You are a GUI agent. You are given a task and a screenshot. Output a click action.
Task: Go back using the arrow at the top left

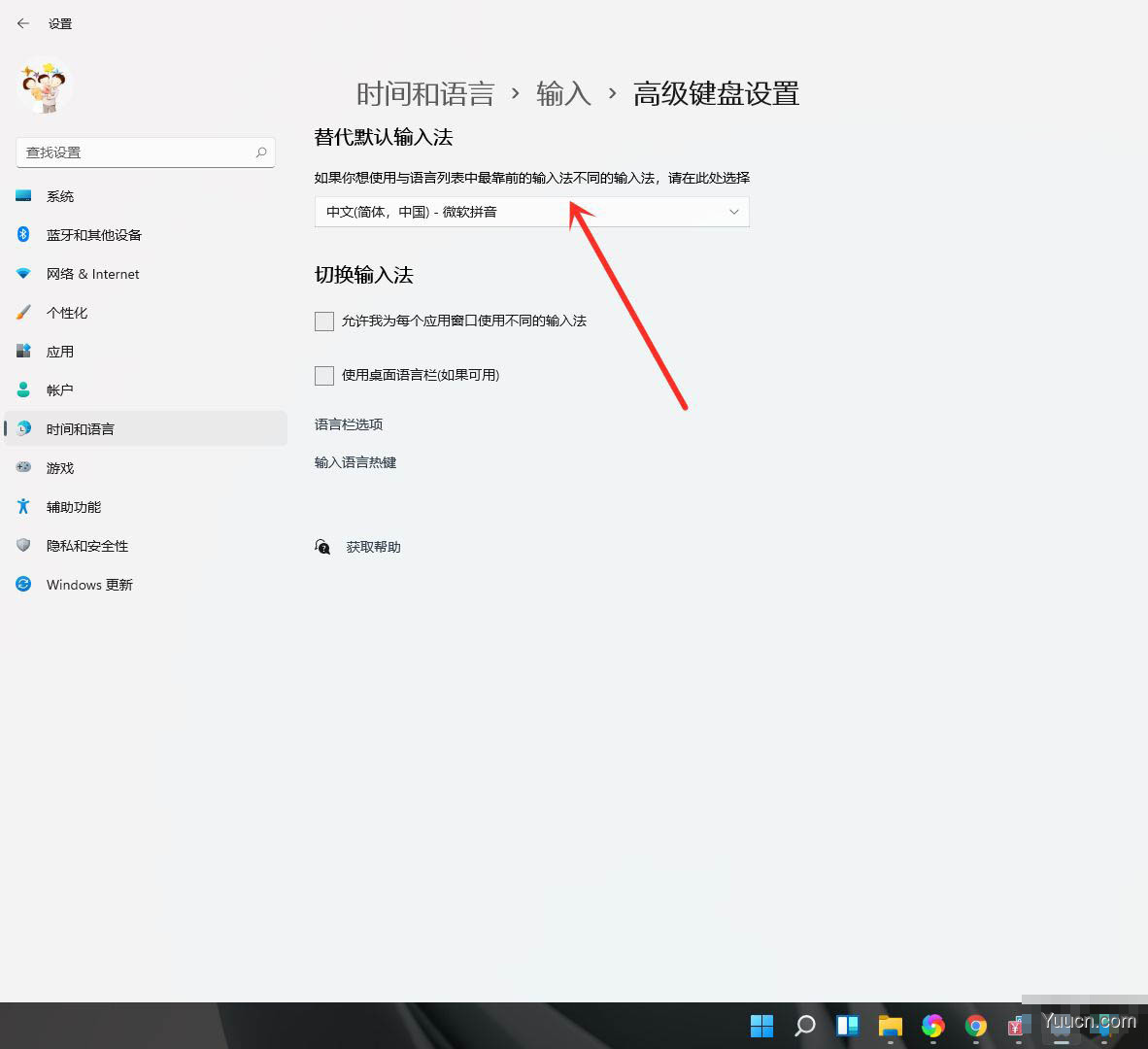click(x=23, y=23)
